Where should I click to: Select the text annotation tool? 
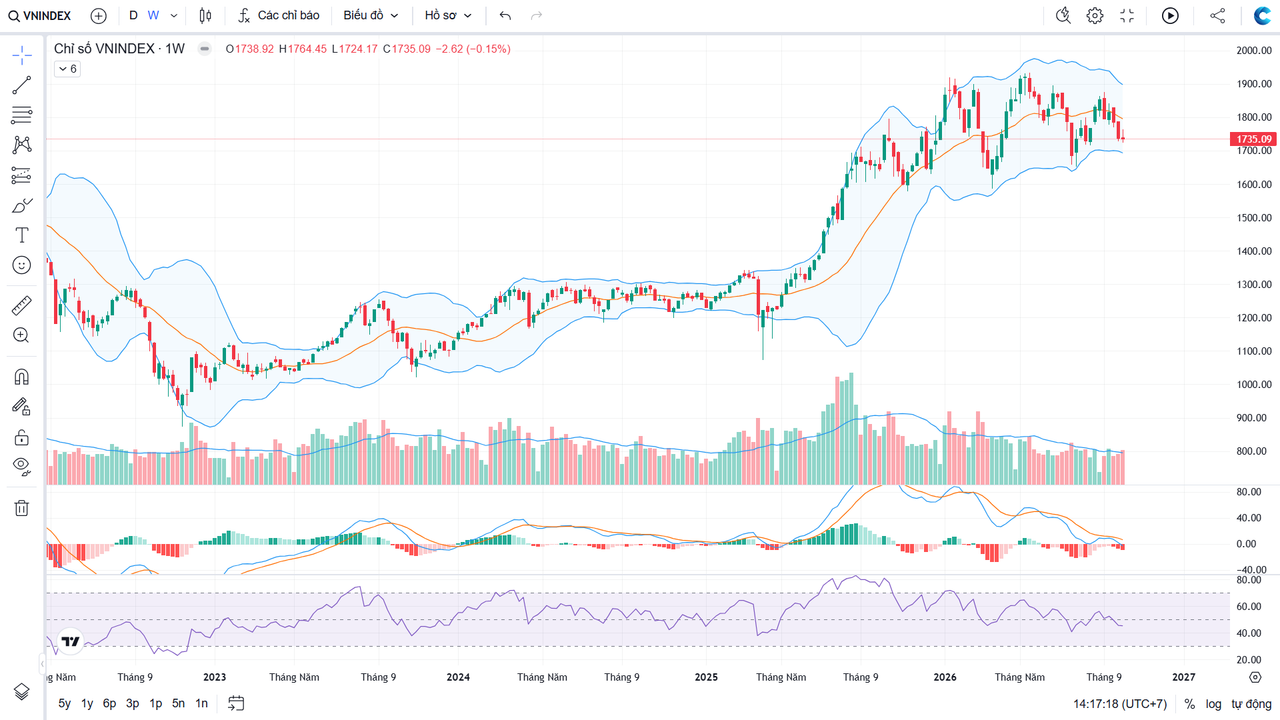click(x=22, y=235)
